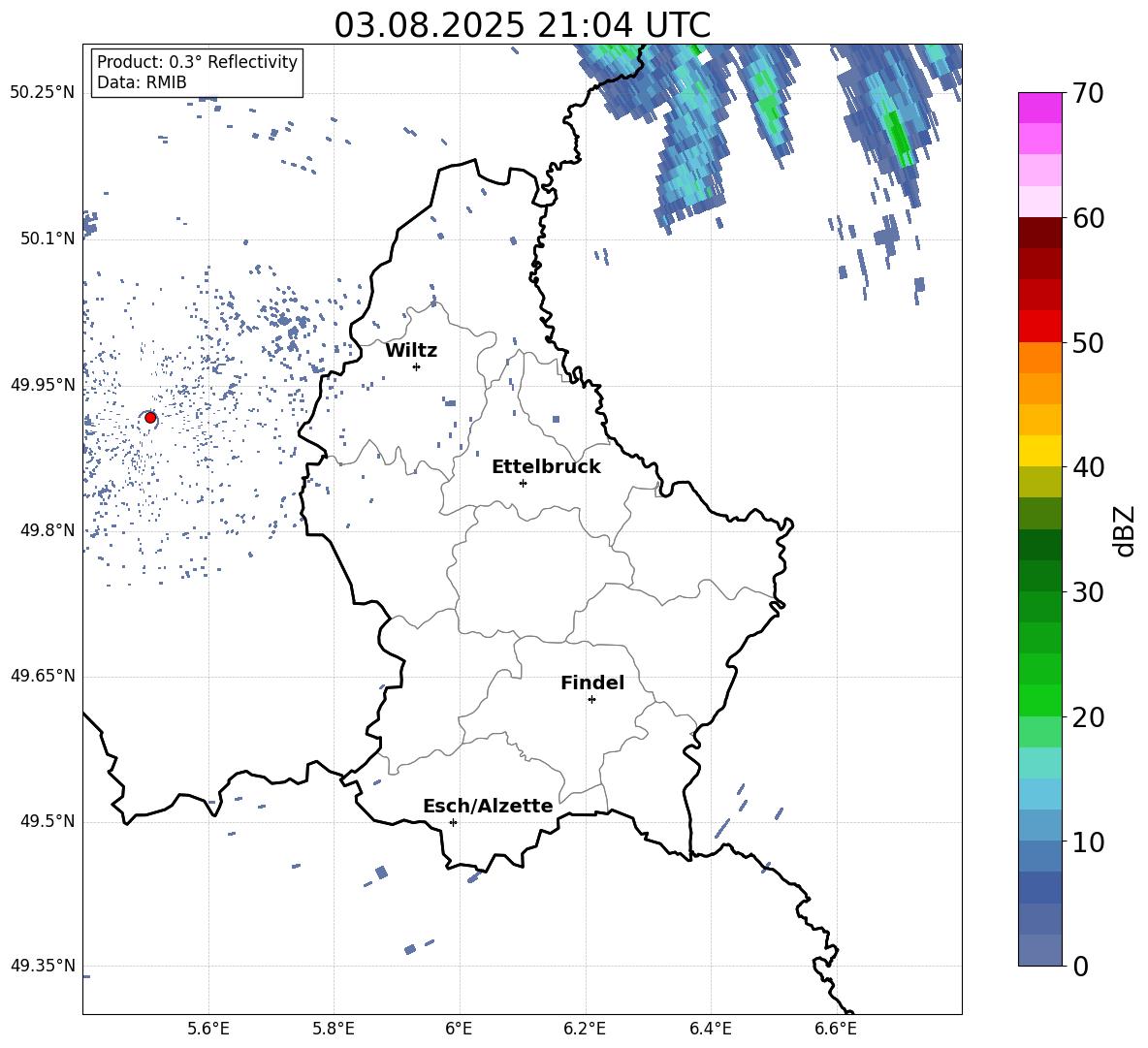Click the 49.65°N latitude label
The width and height of the screenshot is (1148, 1048).
[x=43, y=676]
